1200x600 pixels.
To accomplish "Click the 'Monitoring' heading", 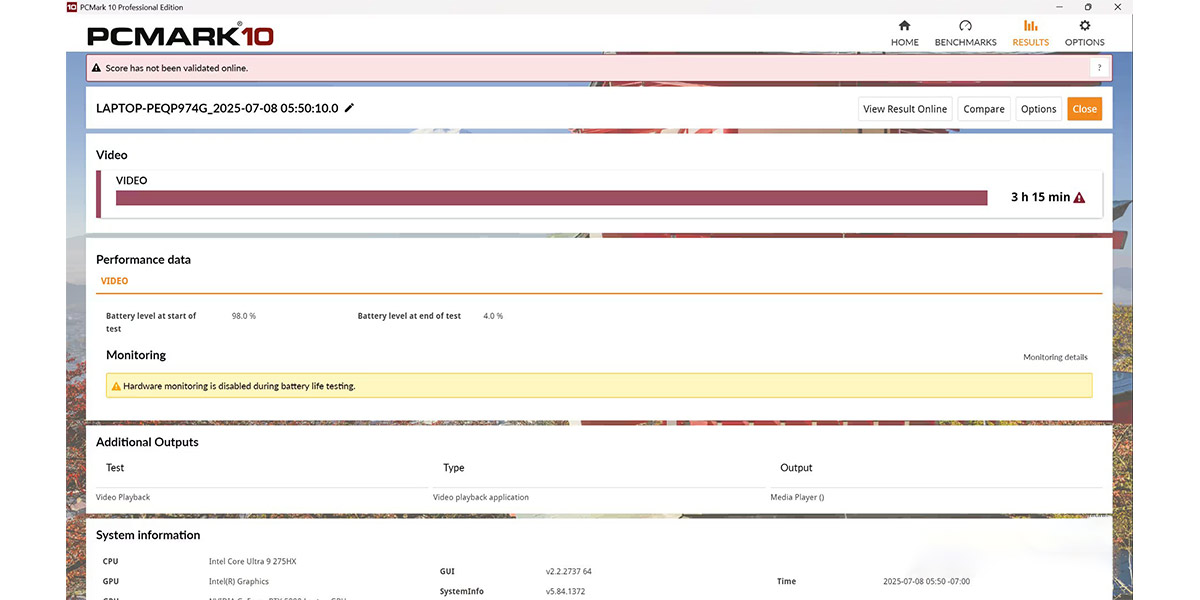I will tap(136, 355).
